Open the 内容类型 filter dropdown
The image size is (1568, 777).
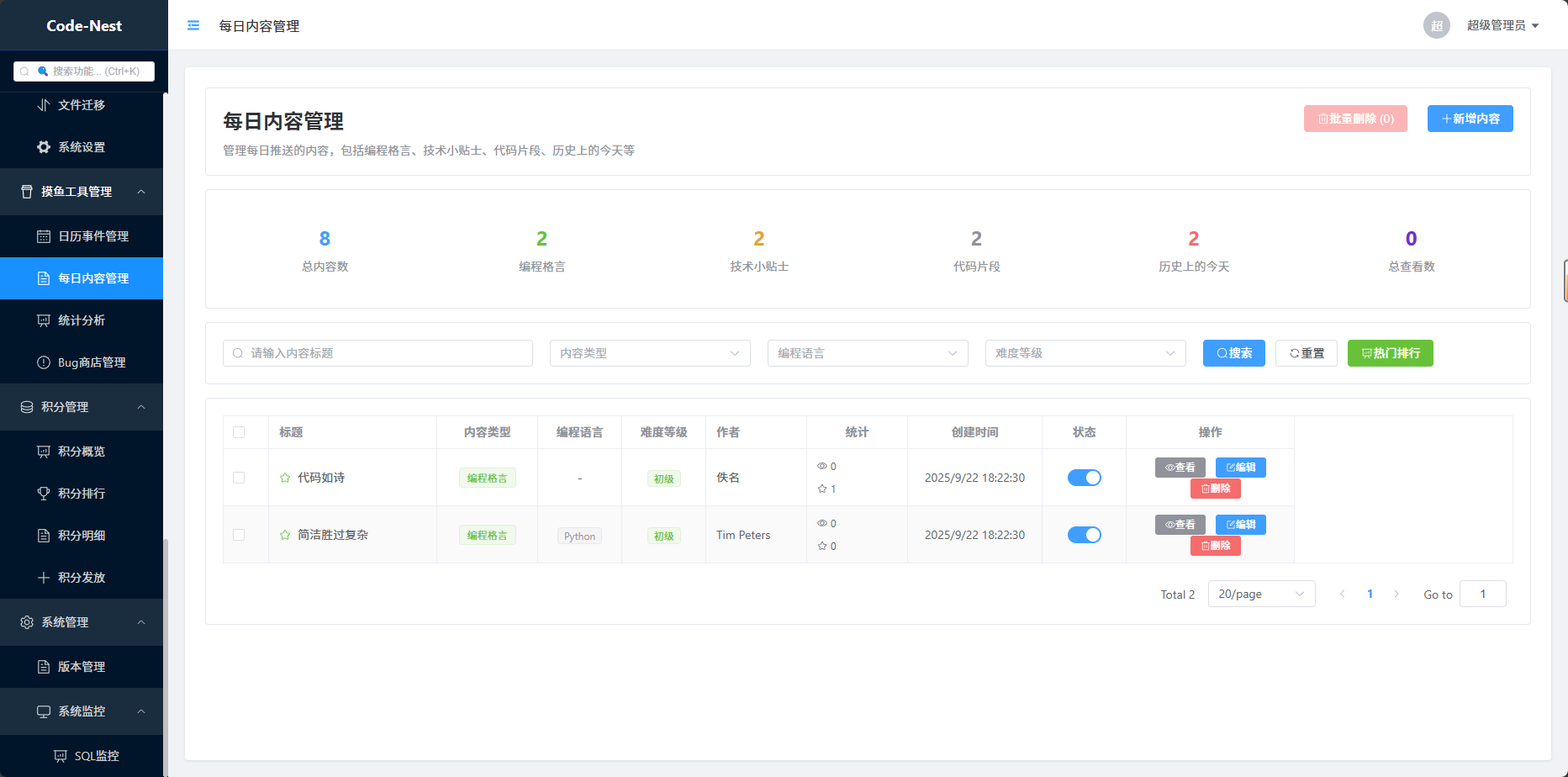(649, 353)
